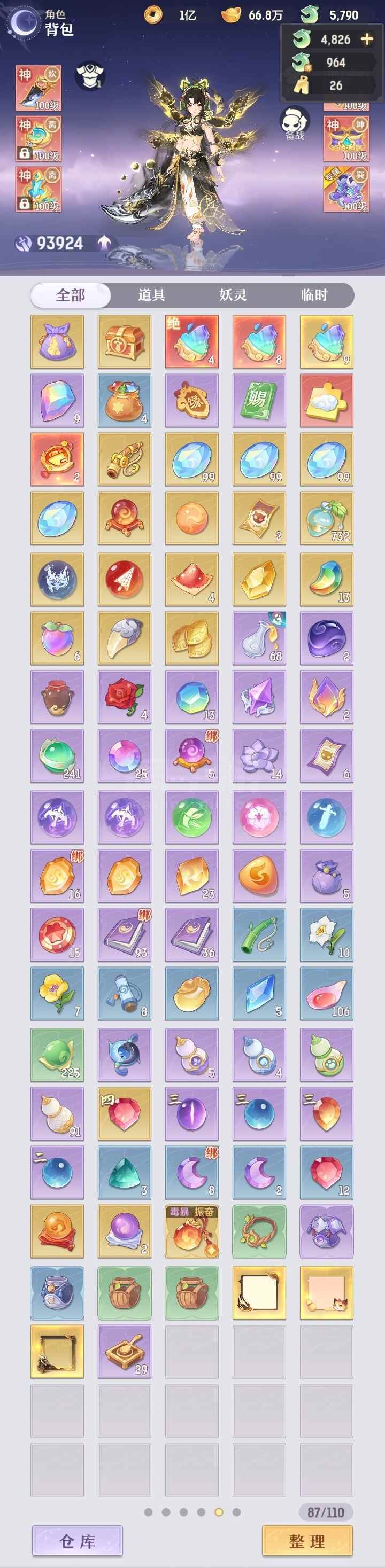Tap the red rose item
Image resolution: width=385 pixels, height=1568 pixels.
(x=124, y=697)
